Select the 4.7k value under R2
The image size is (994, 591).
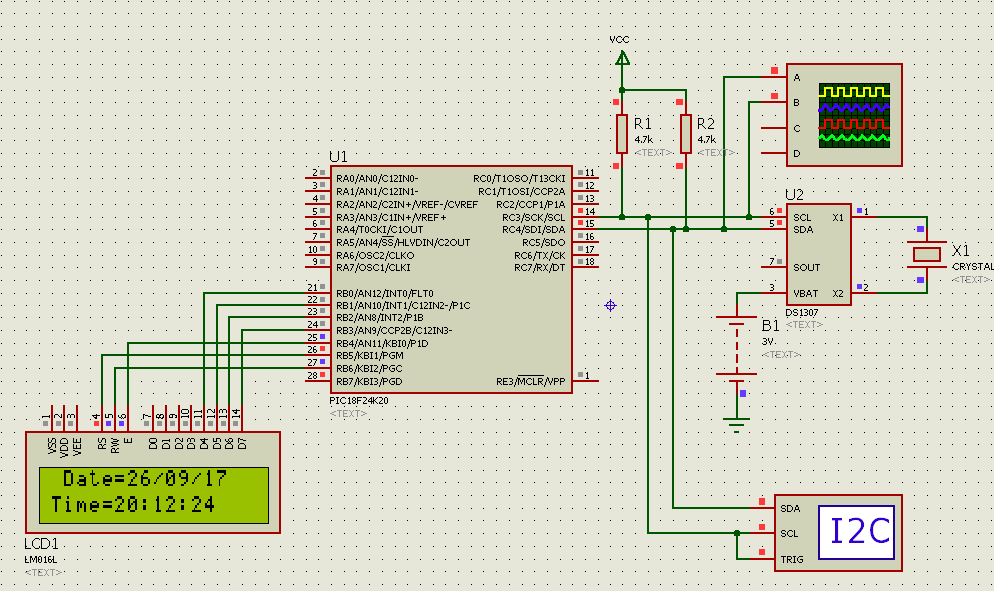707,140
